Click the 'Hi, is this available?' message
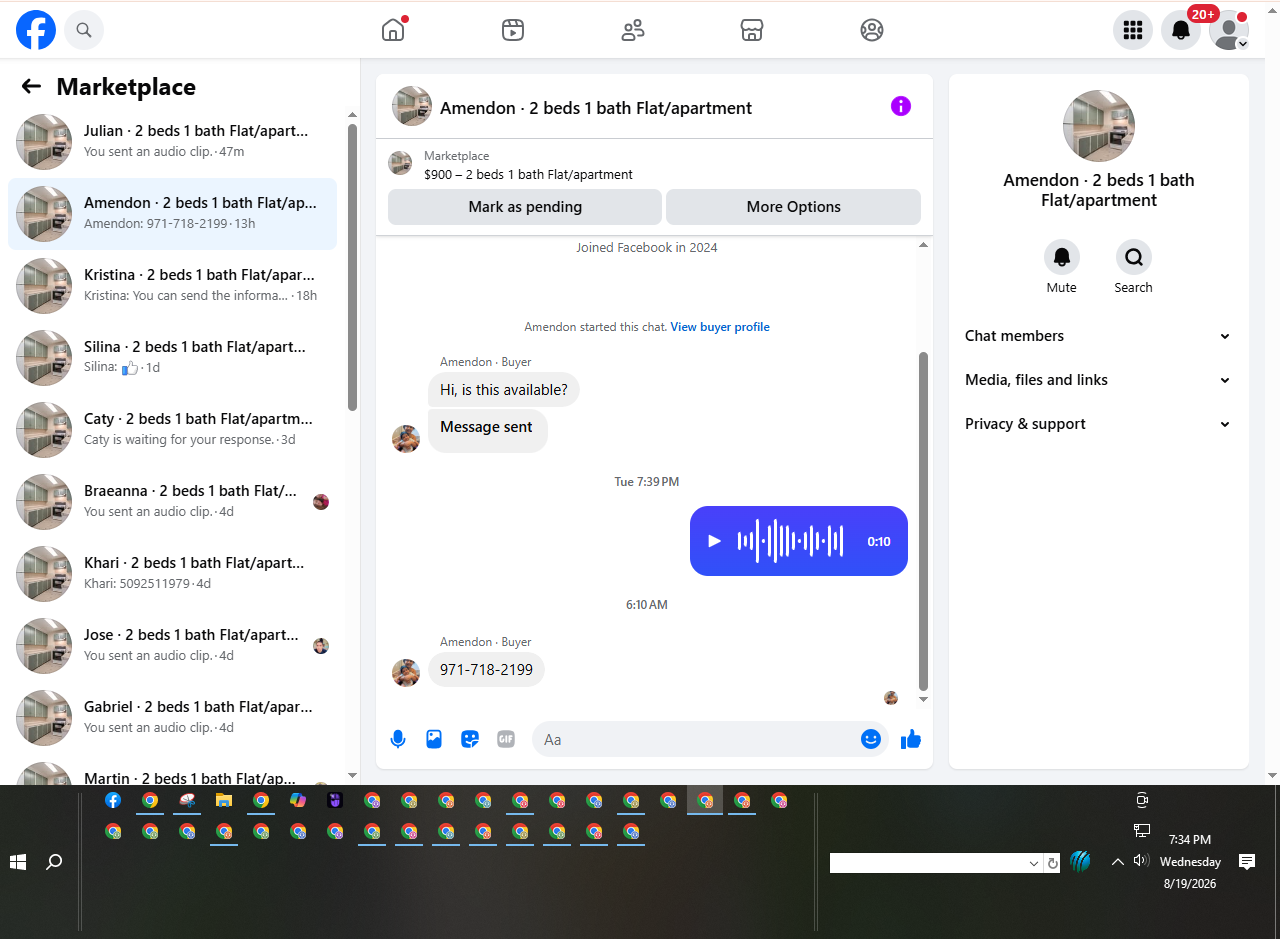This screenshot has width=1280, height=939. (x=504, y=390)
